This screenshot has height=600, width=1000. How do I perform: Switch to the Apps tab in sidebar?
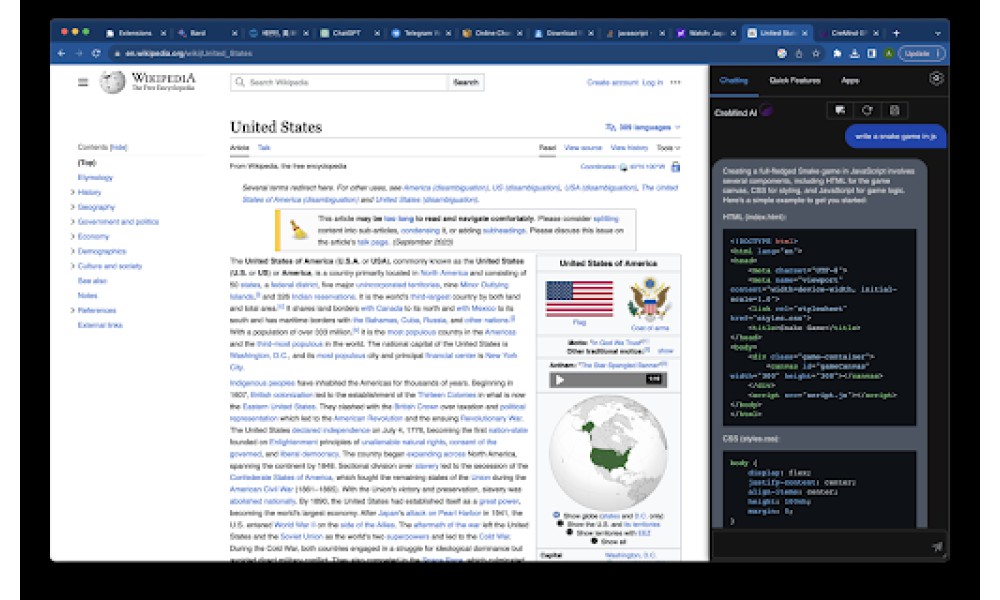850,80
